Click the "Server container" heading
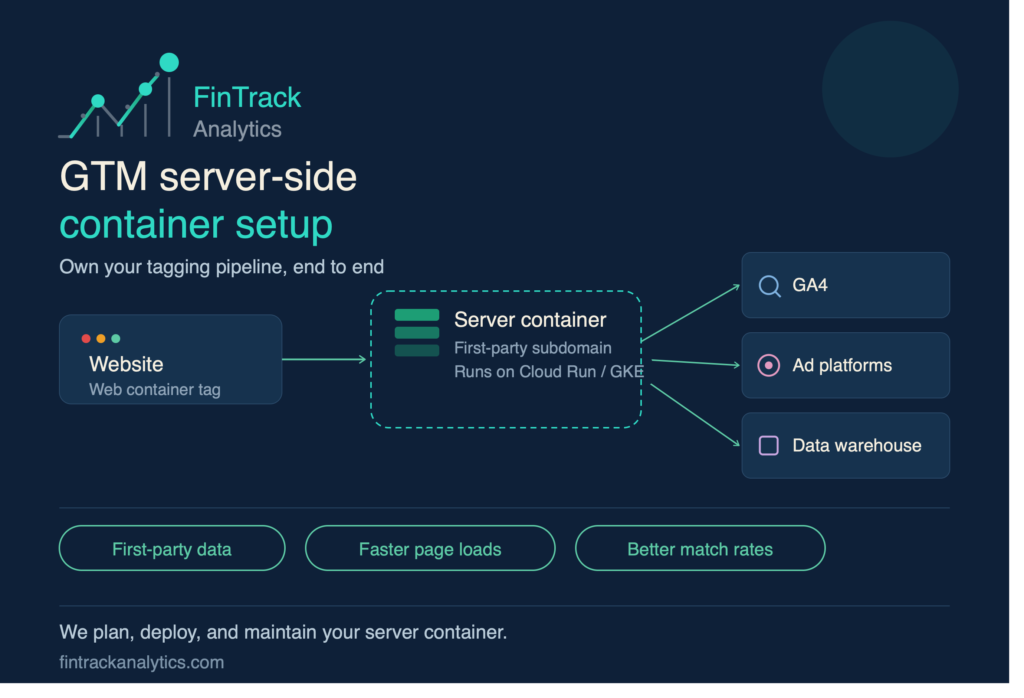 [x=530, y=320]
